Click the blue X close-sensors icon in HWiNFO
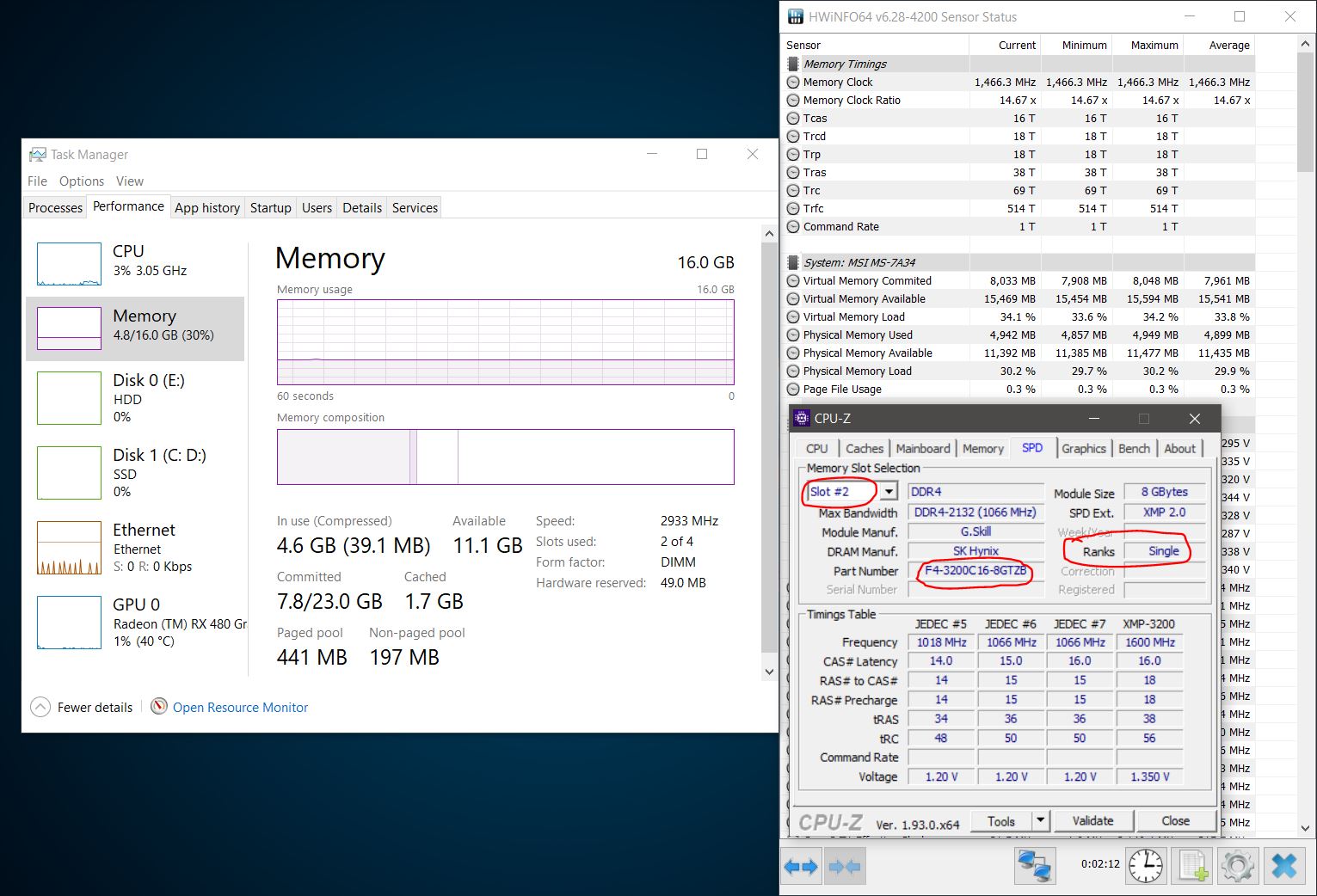 tap(1283, 866)
